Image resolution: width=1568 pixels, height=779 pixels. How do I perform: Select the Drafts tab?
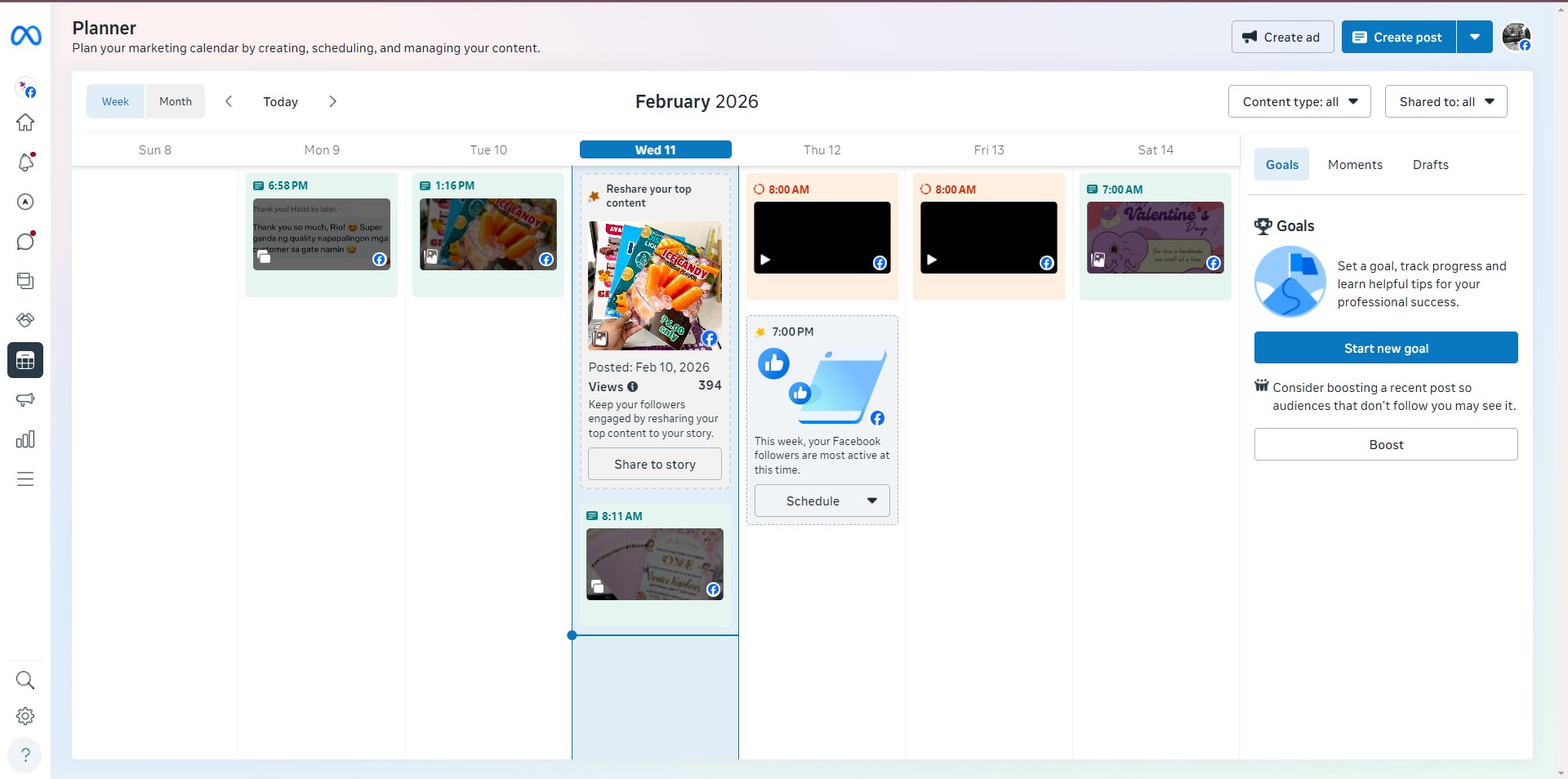[1431, 164]
